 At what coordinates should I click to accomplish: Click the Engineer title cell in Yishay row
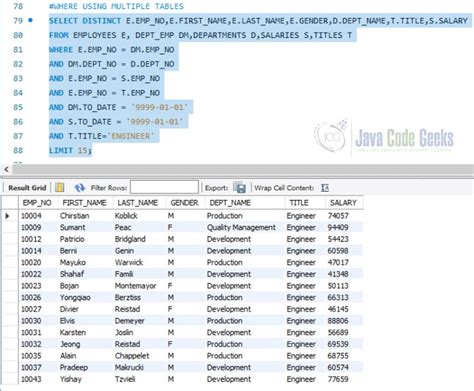(301, 379)
